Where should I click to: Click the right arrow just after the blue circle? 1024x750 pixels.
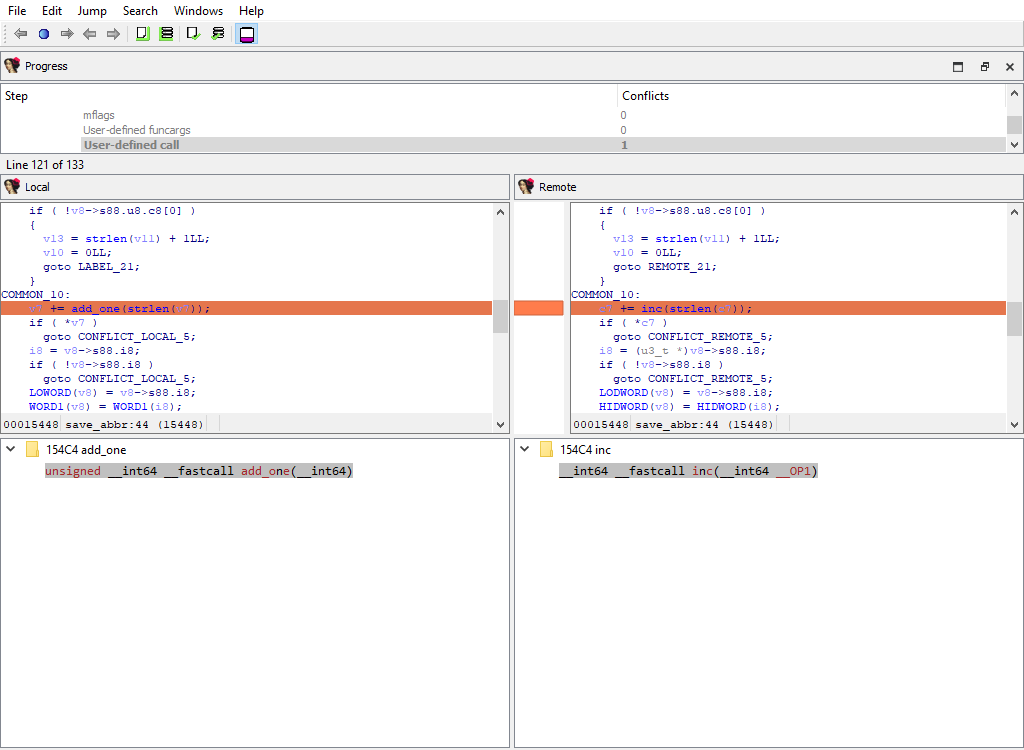click(67, 34)
